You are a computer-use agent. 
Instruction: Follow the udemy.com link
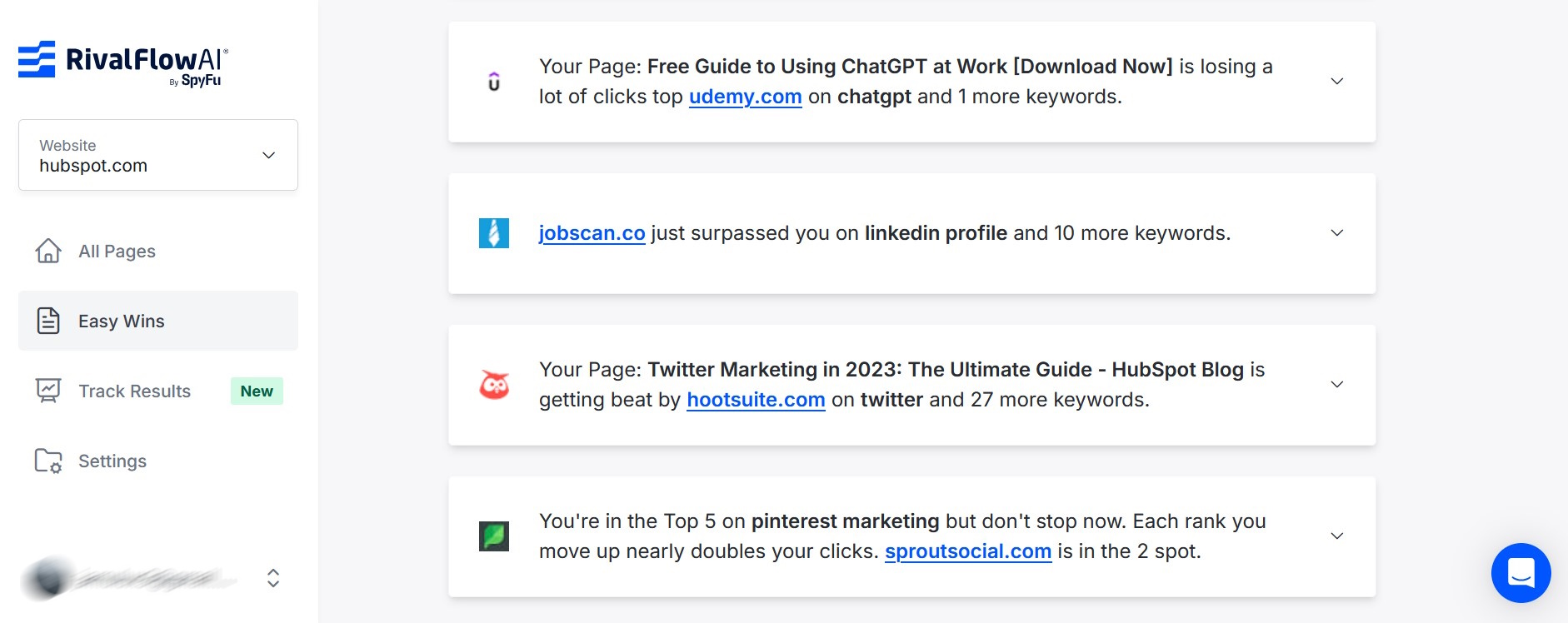(745, 97)
